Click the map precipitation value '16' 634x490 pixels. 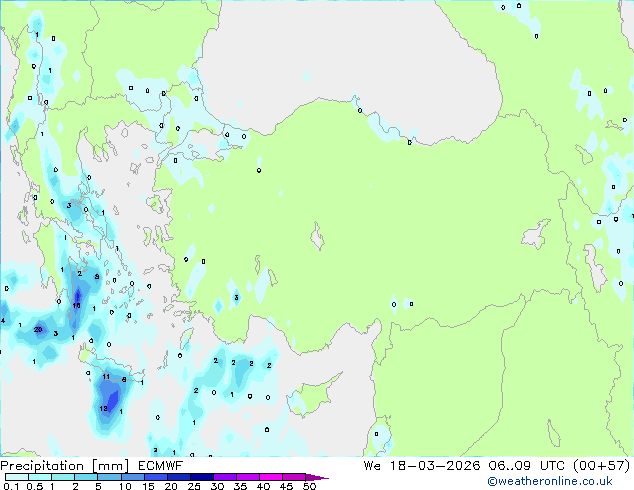(x=76, y=306)
